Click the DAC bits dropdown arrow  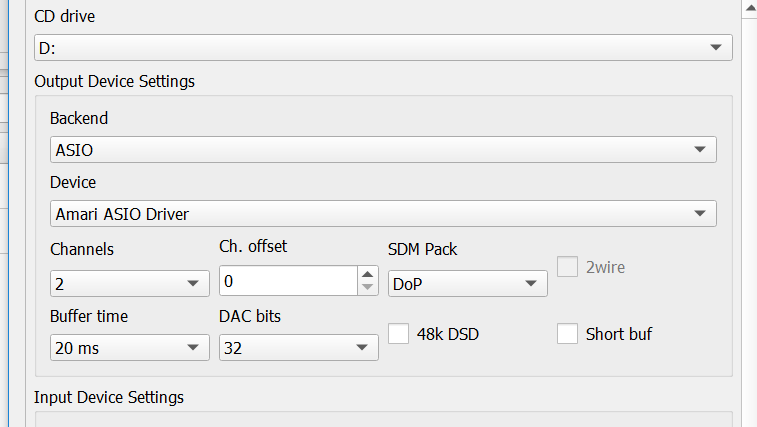[361, 348]
